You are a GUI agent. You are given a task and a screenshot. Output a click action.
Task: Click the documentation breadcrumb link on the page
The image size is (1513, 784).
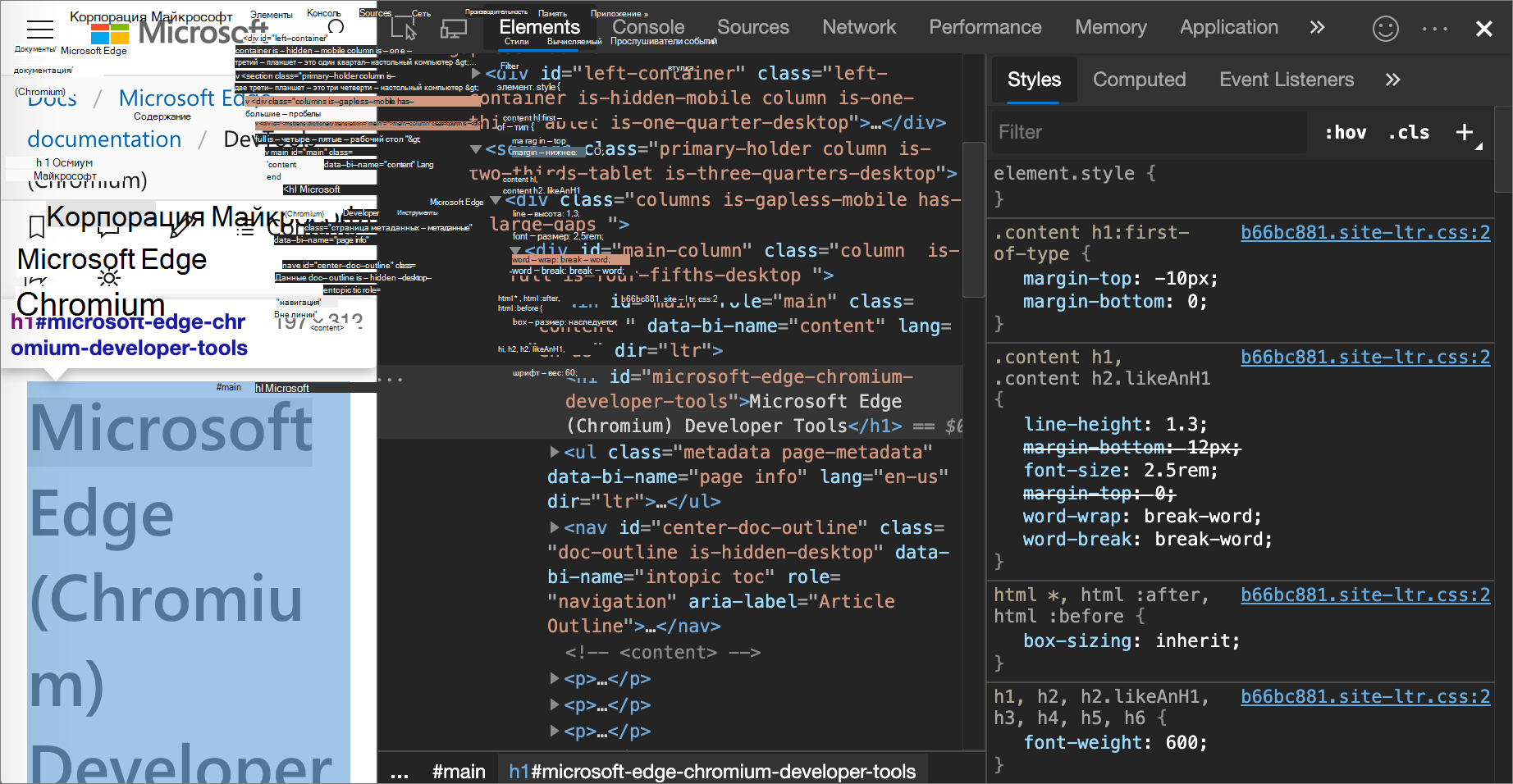[x=104, y=139]
